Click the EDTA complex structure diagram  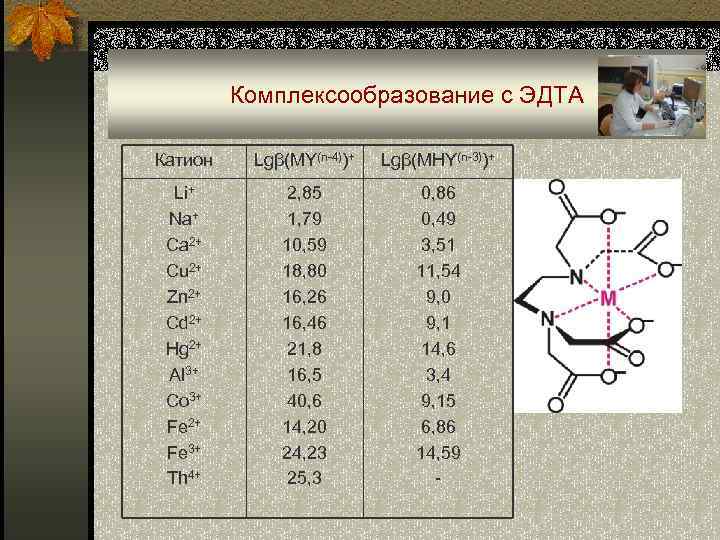point(598,296)
